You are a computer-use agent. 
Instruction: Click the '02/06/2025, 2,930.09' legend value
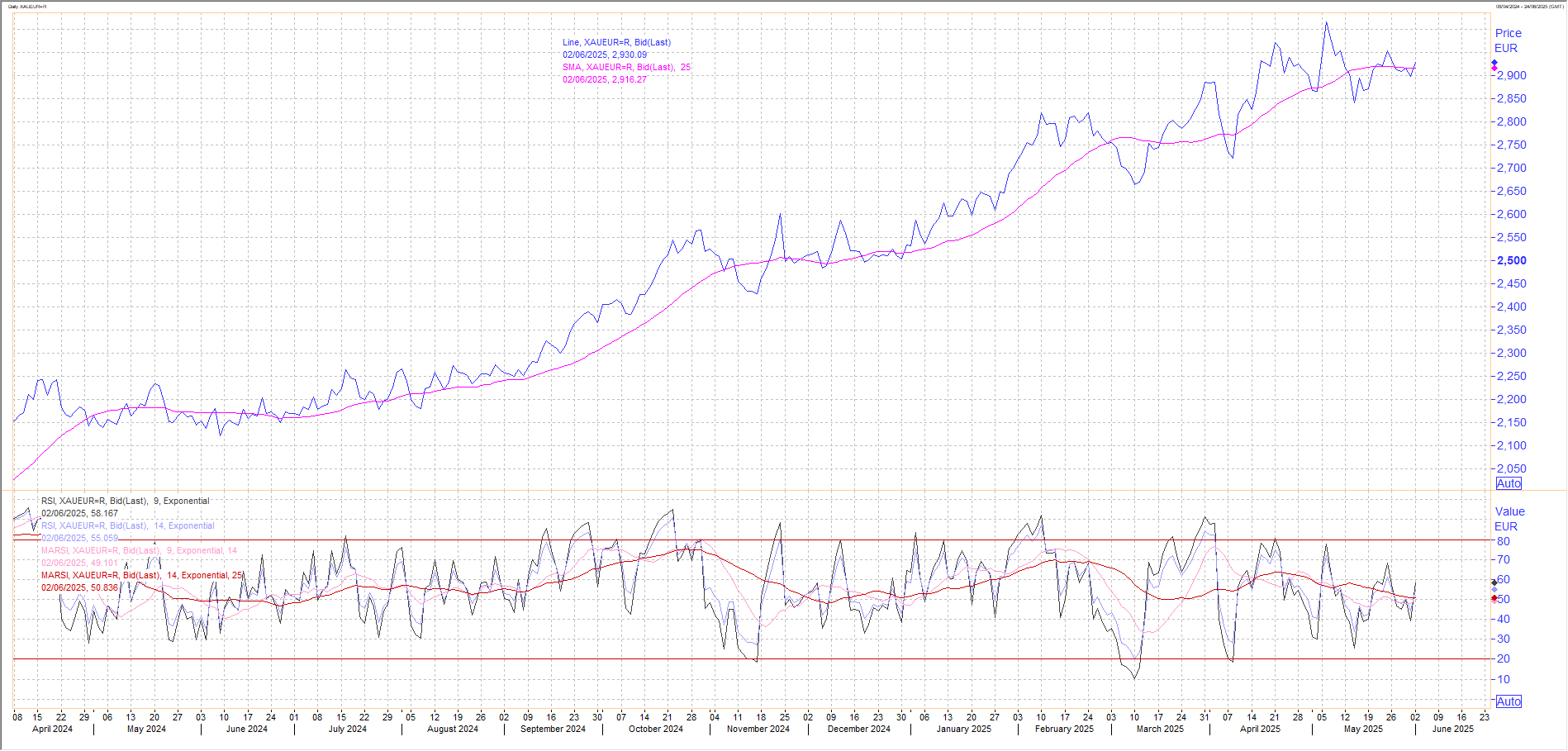pos(605,55)
